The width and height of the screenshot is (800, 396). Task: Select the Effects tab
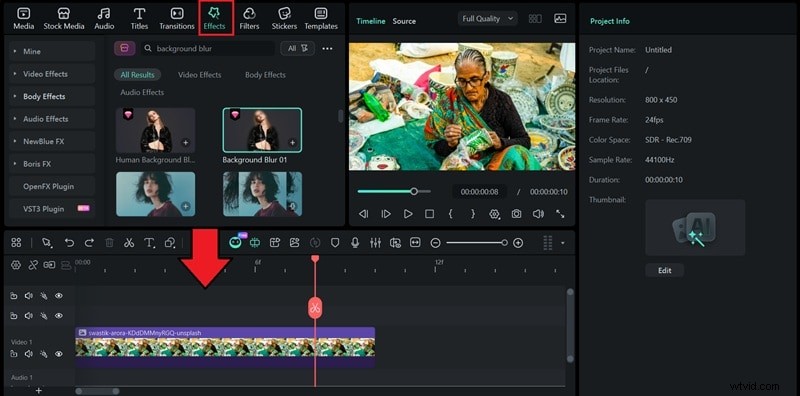tap(214, 19)
